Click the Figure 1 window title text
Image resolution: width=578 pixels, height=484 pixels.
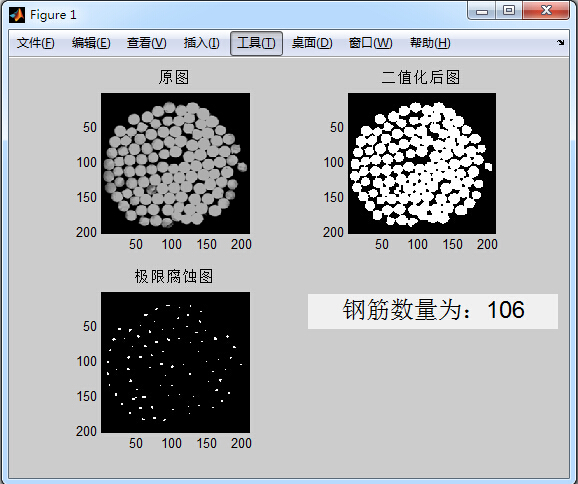(x=53, y=15)
